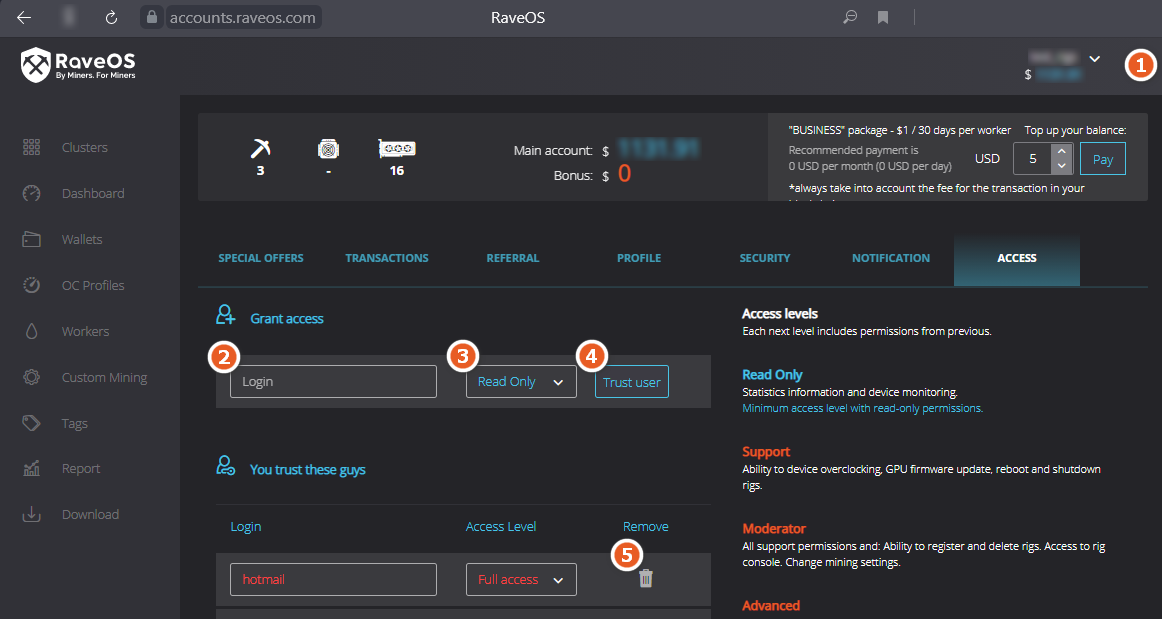The width and height of the screenshot is (1162, 619).
Task: Click the OC Profiles icon
Action: pos(31,285)
